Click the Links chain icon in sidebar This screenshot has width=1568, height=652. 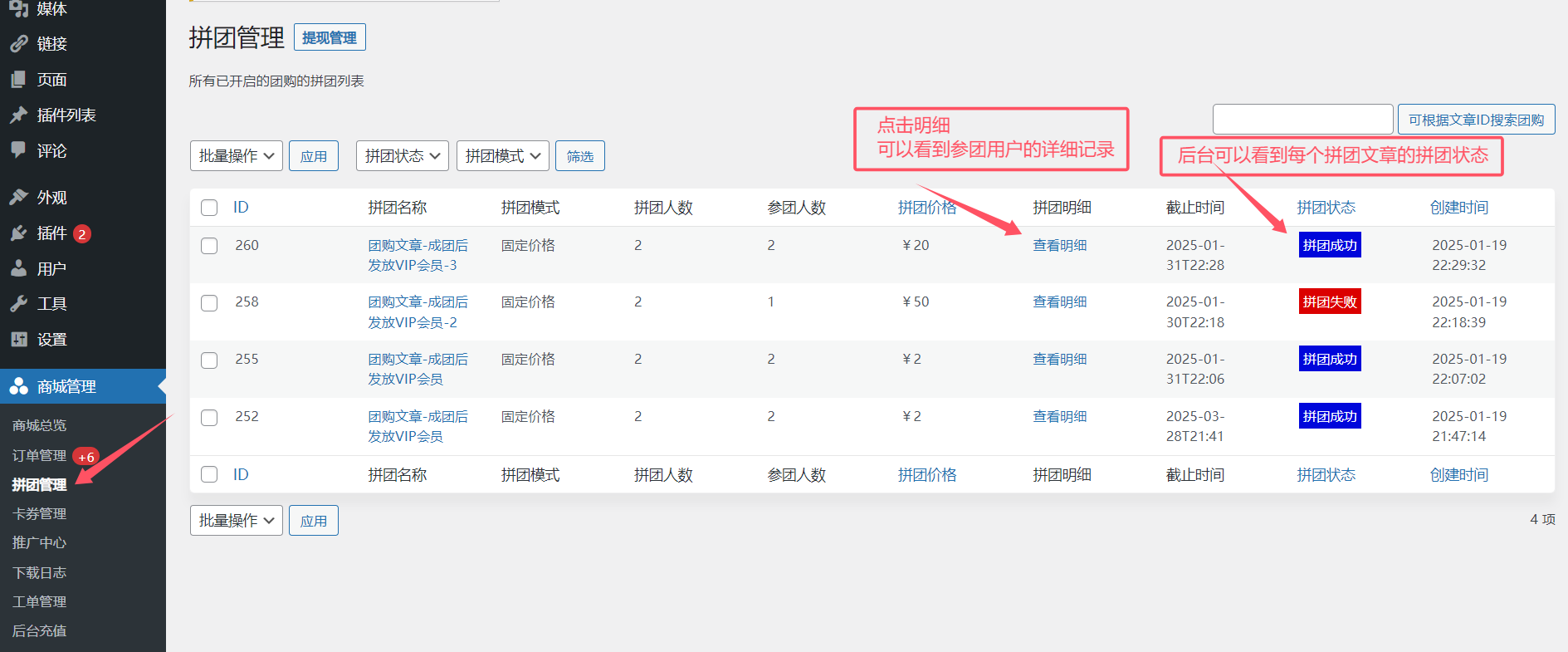point(18,44)
